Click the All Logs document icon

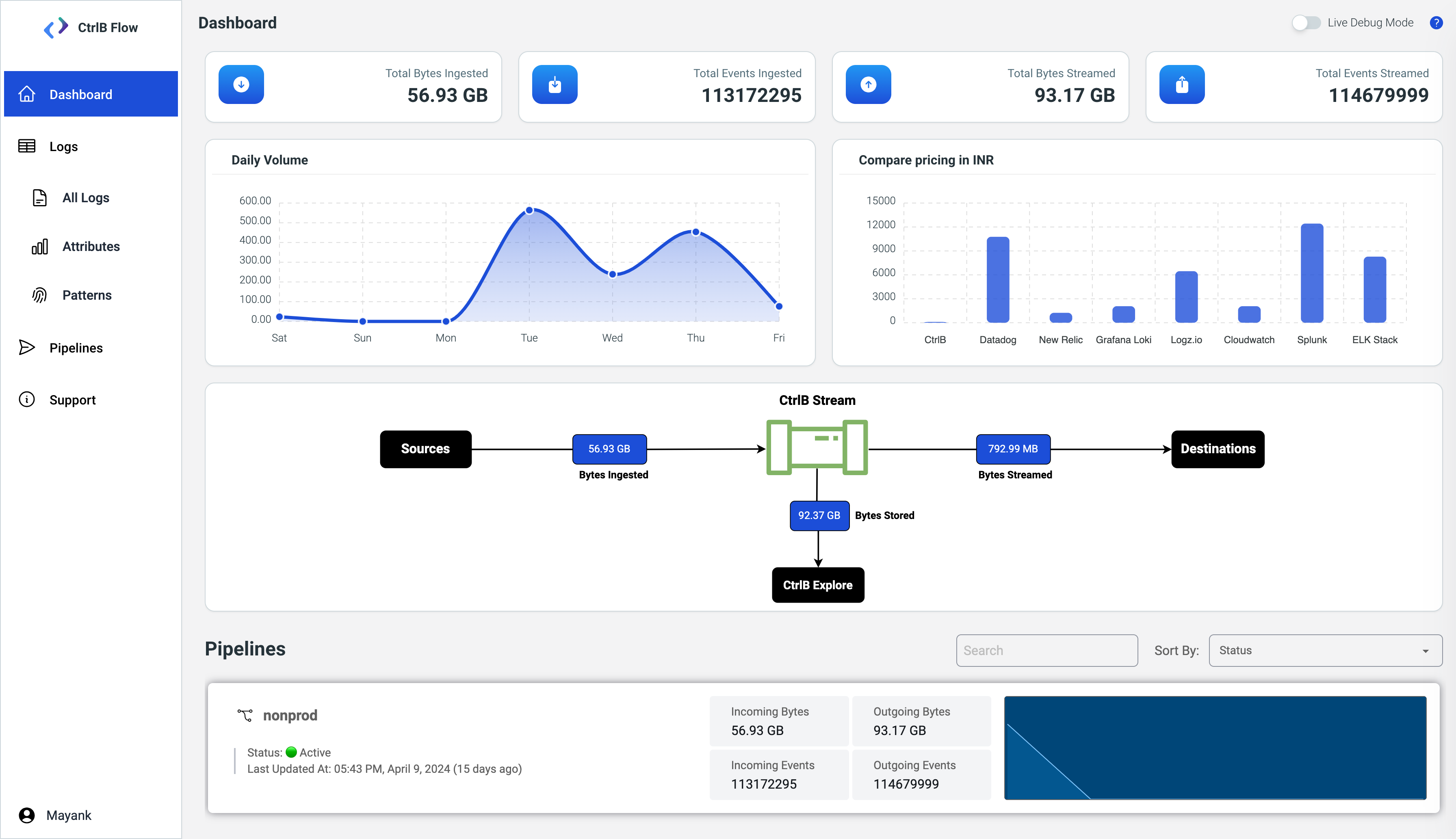[x=39, y=198]
